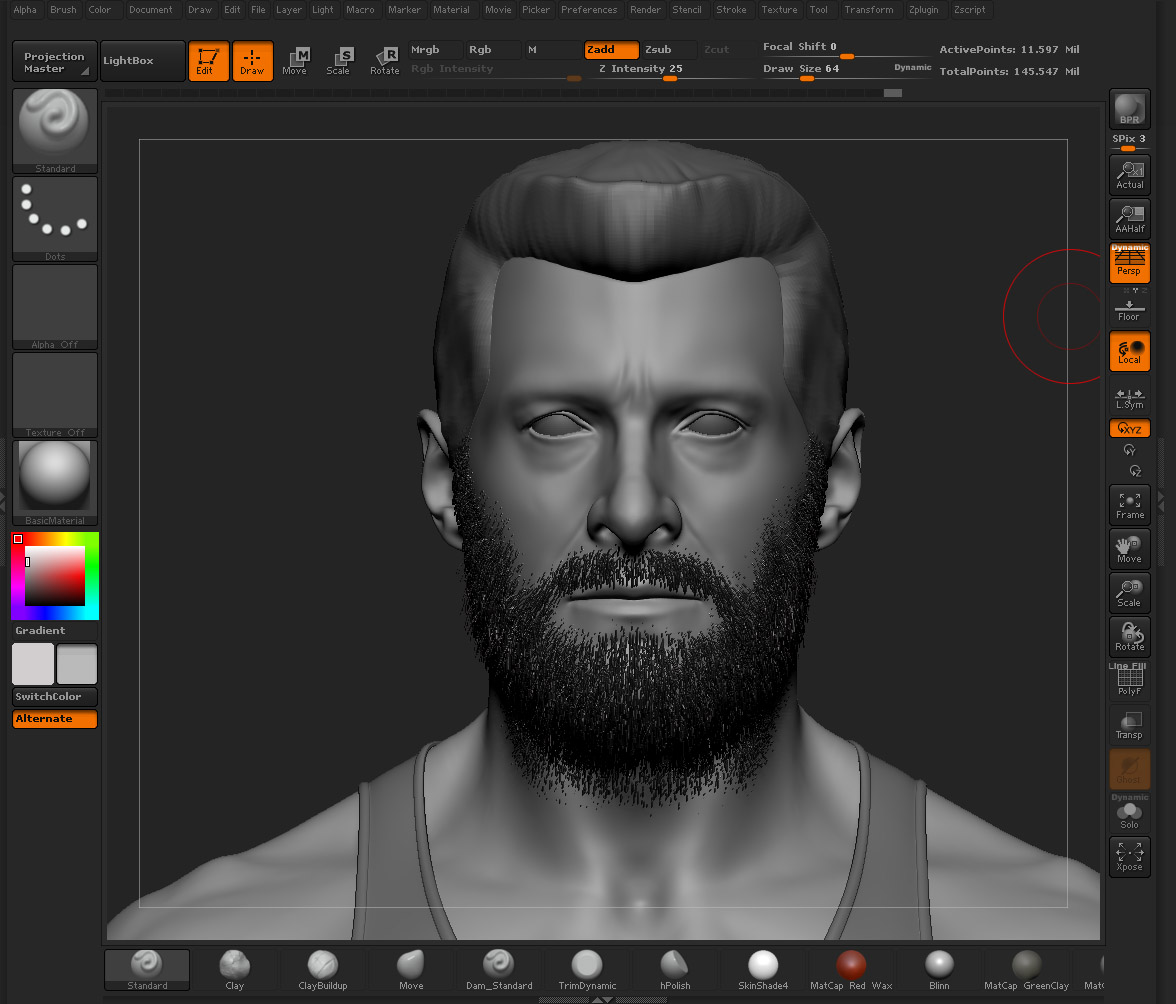Toggle XYZ rotation mode
1176x1004 pixels.
tap(1130, 428)
